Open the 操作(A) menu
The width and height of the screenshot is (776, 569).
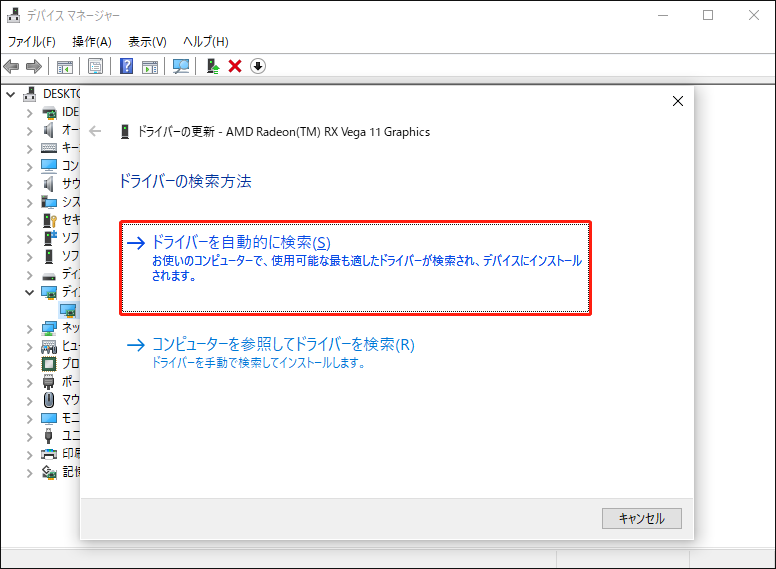click(92, 42)
